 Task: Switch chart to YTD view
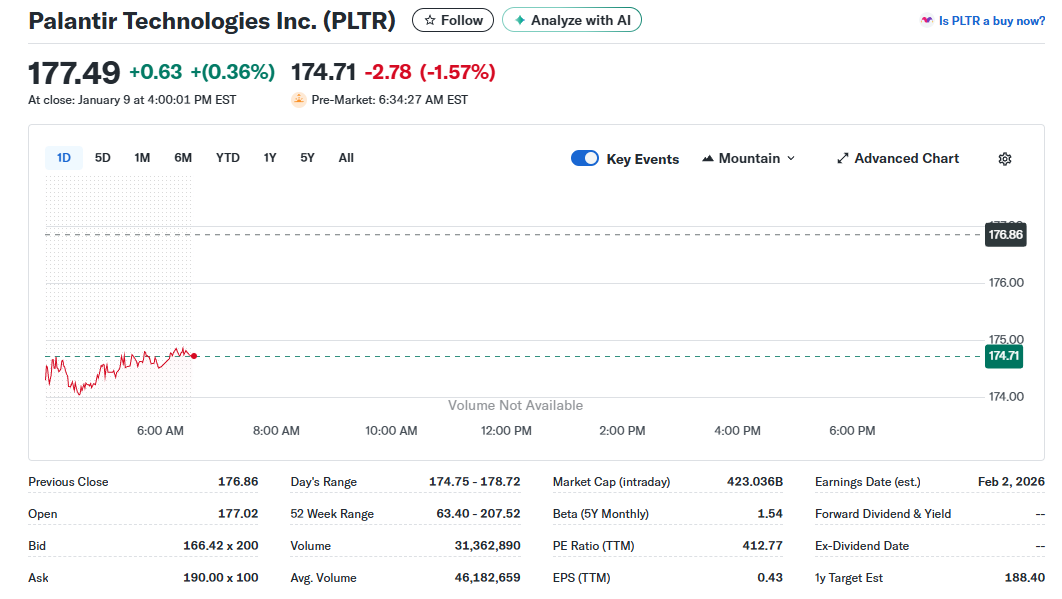[x=226, y=157]
